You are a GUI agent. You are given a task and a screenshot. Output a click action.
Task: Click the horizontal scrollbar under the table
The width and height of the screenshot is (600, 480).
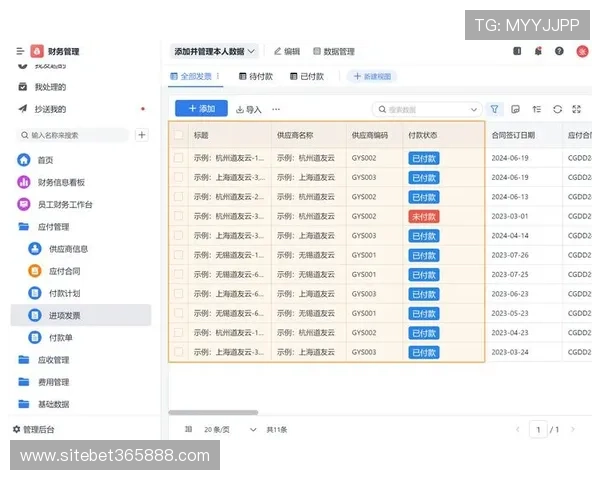point(213,412)
